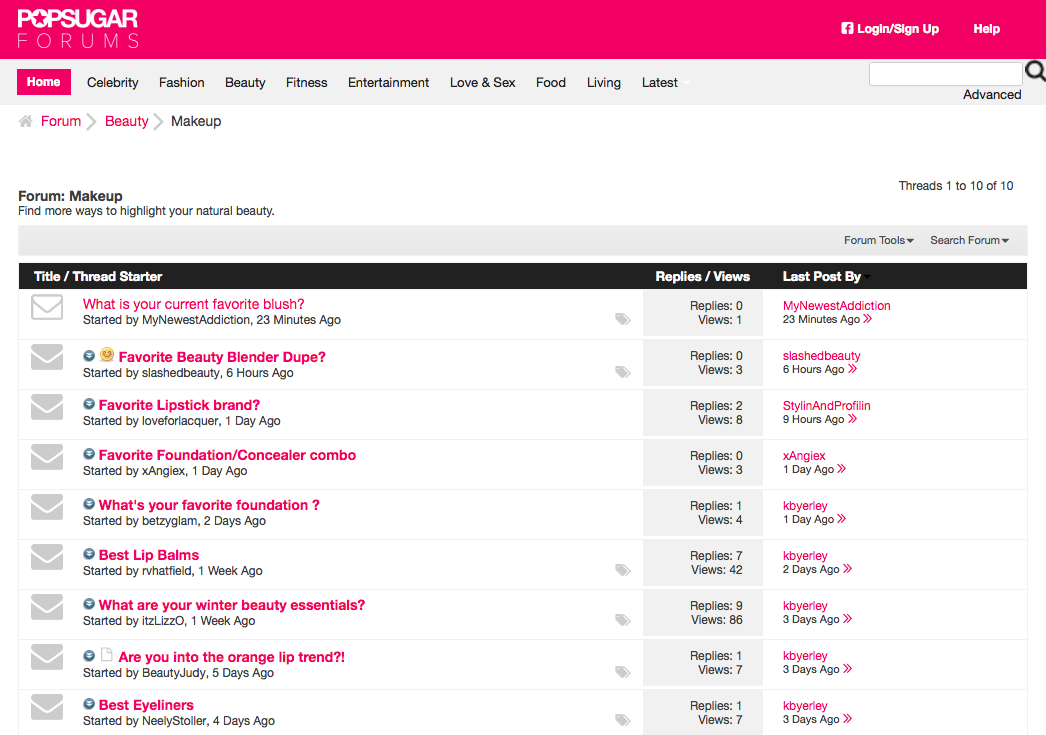Click go-to-last-post arrows beside 23 Minutes Ago

point(867,319)
